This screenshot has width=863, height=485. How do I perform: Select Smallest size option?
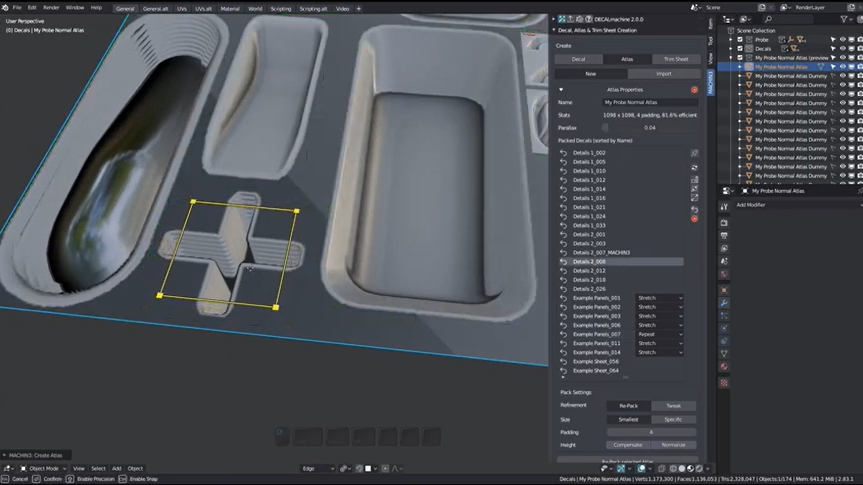coord(629,419)
